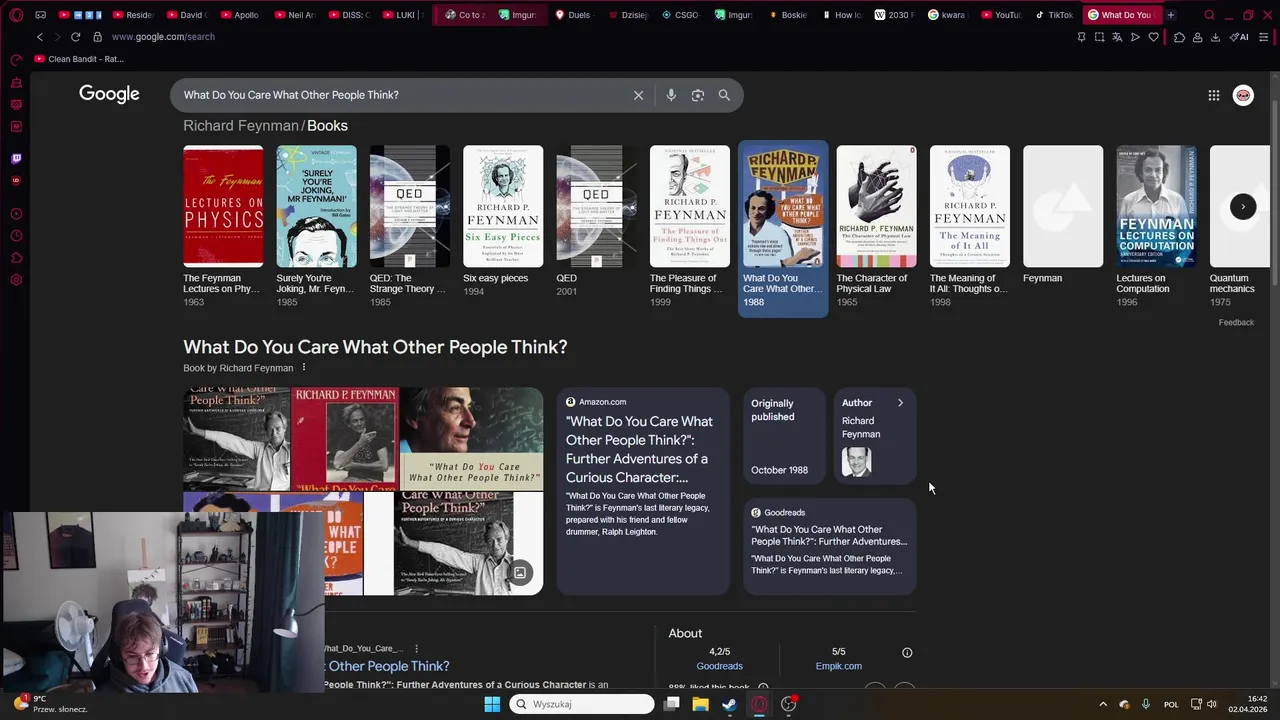This screenshot has width=1280, height=720.
Task: Open image gallery icon on book photos
Action: (520, 573)
